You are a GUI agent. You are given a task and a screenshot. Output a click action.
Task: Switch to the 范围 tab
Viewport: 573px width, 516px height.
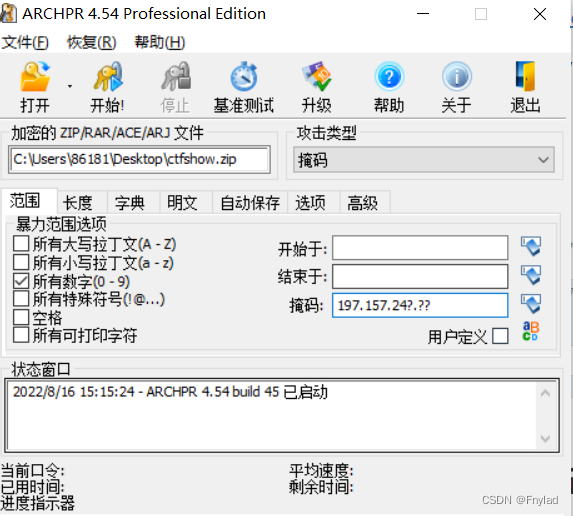pos(29,201)
